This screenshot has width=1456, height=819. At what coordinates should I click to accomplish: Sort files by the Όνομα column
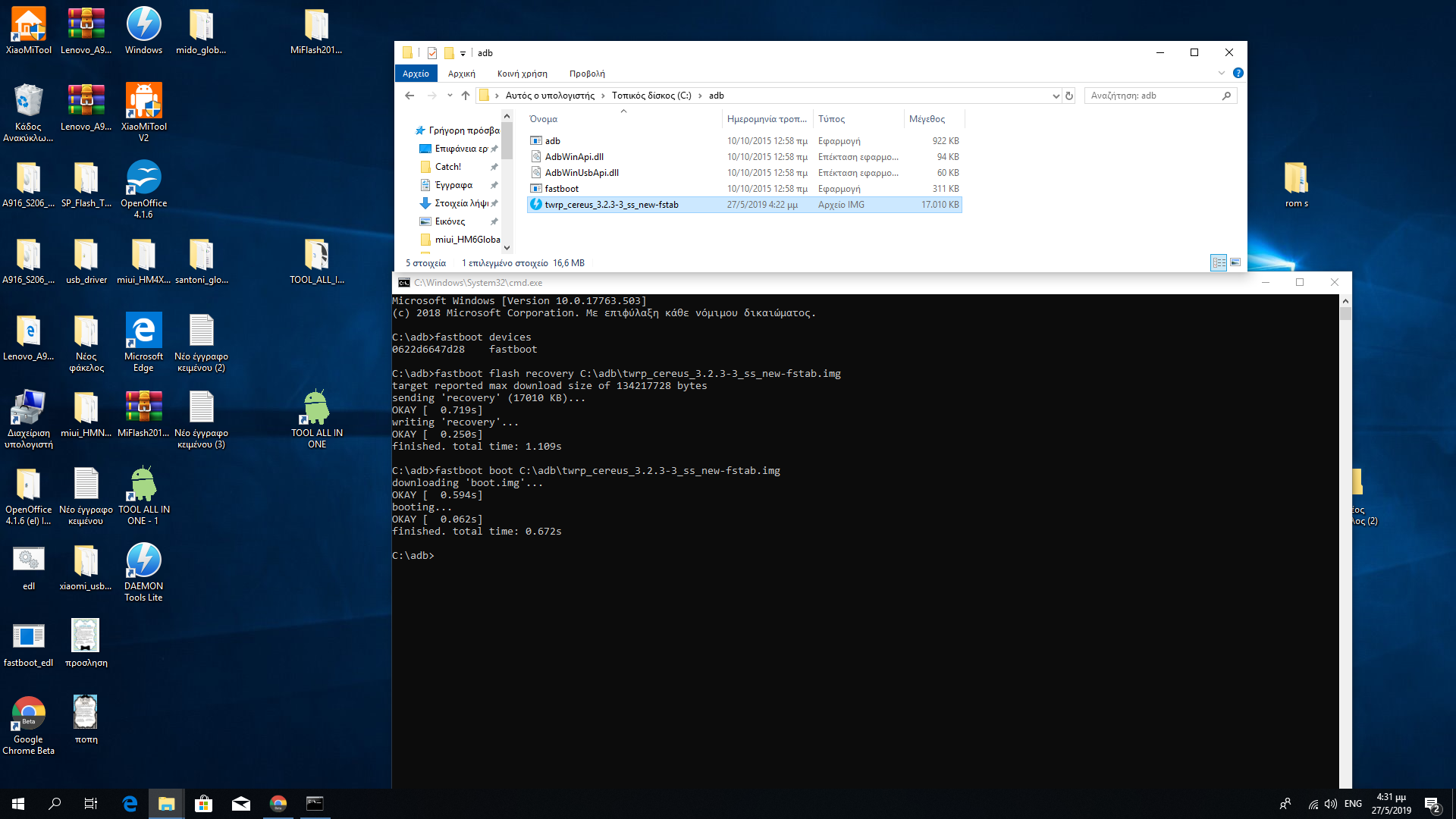click(x=543, y=119)
